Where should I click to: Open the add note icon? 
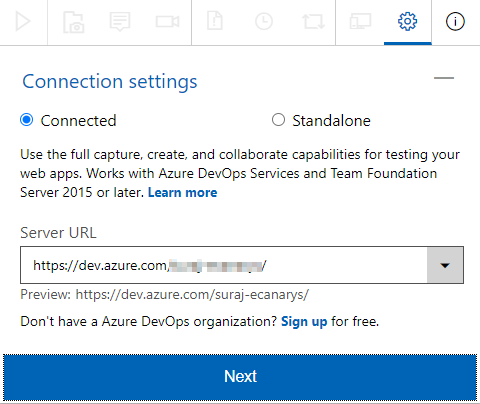coord(120,22)
